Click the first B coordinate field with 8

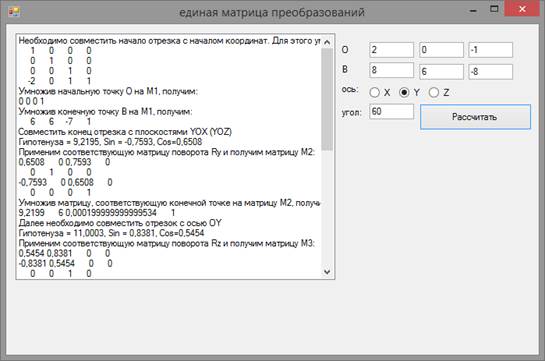pos(391,70)
